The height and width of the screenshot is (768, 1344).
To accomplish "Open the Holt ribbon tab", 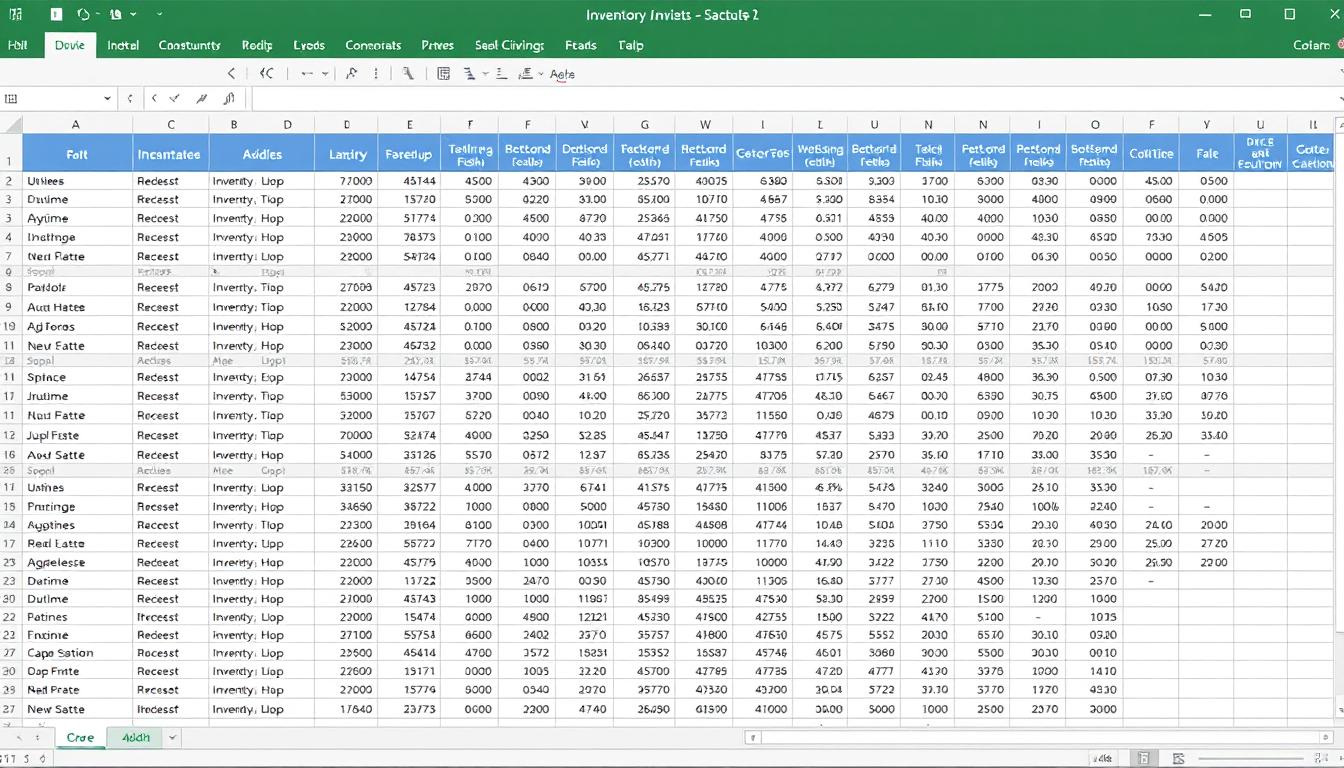I will click(x=18, y=45).
